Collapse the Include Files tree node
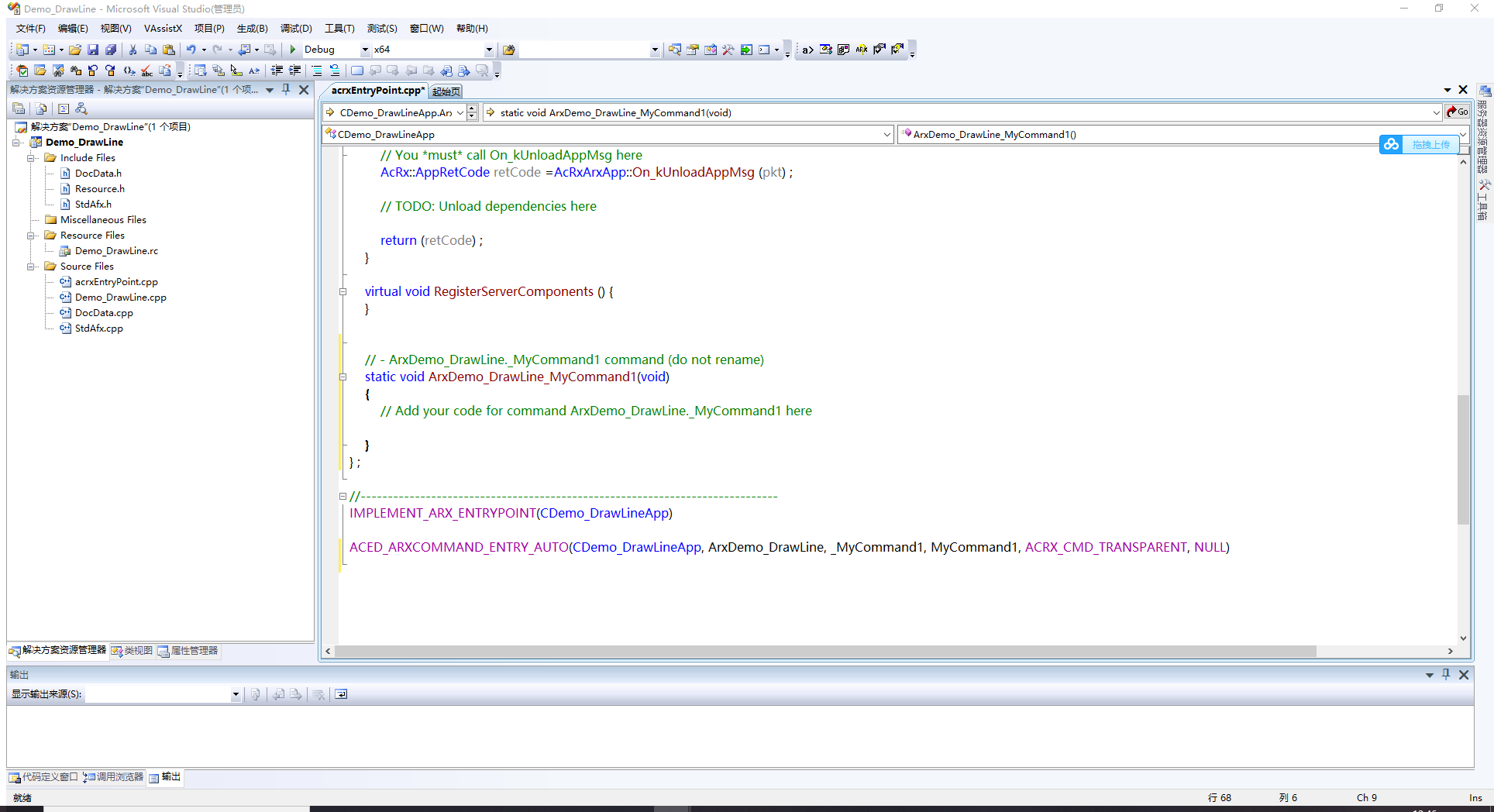The width and height of the screenshot is (1494, 812). click(32, 158)
